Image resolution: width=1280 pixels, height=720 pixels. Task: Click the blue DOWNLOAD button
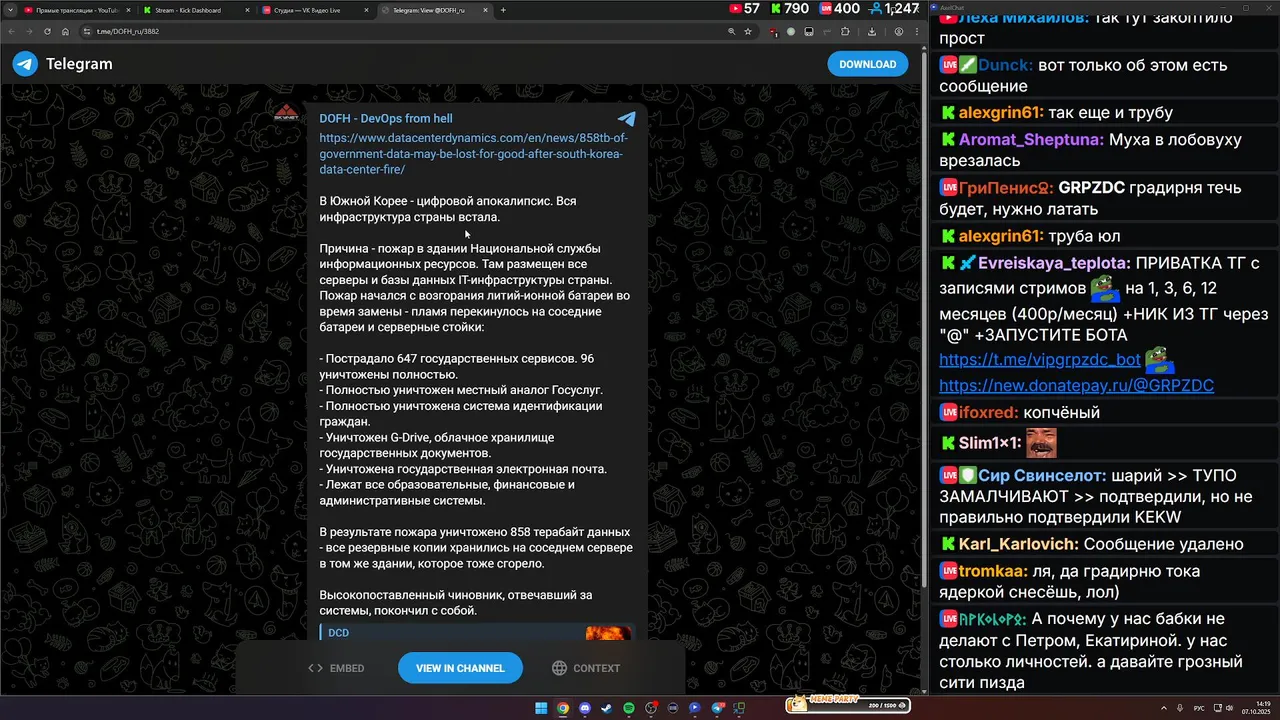[867, 64]
